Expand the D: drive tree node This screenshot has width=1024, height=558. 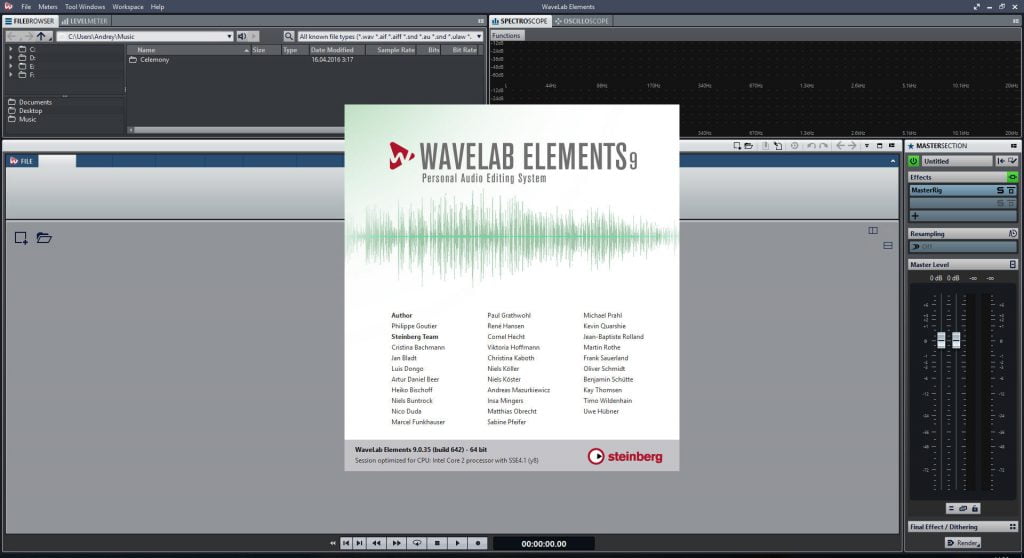(10, 57)
